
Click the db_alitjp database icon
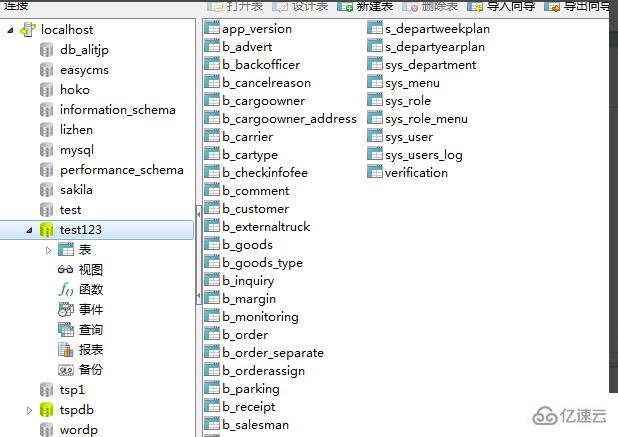coord(47,50)
